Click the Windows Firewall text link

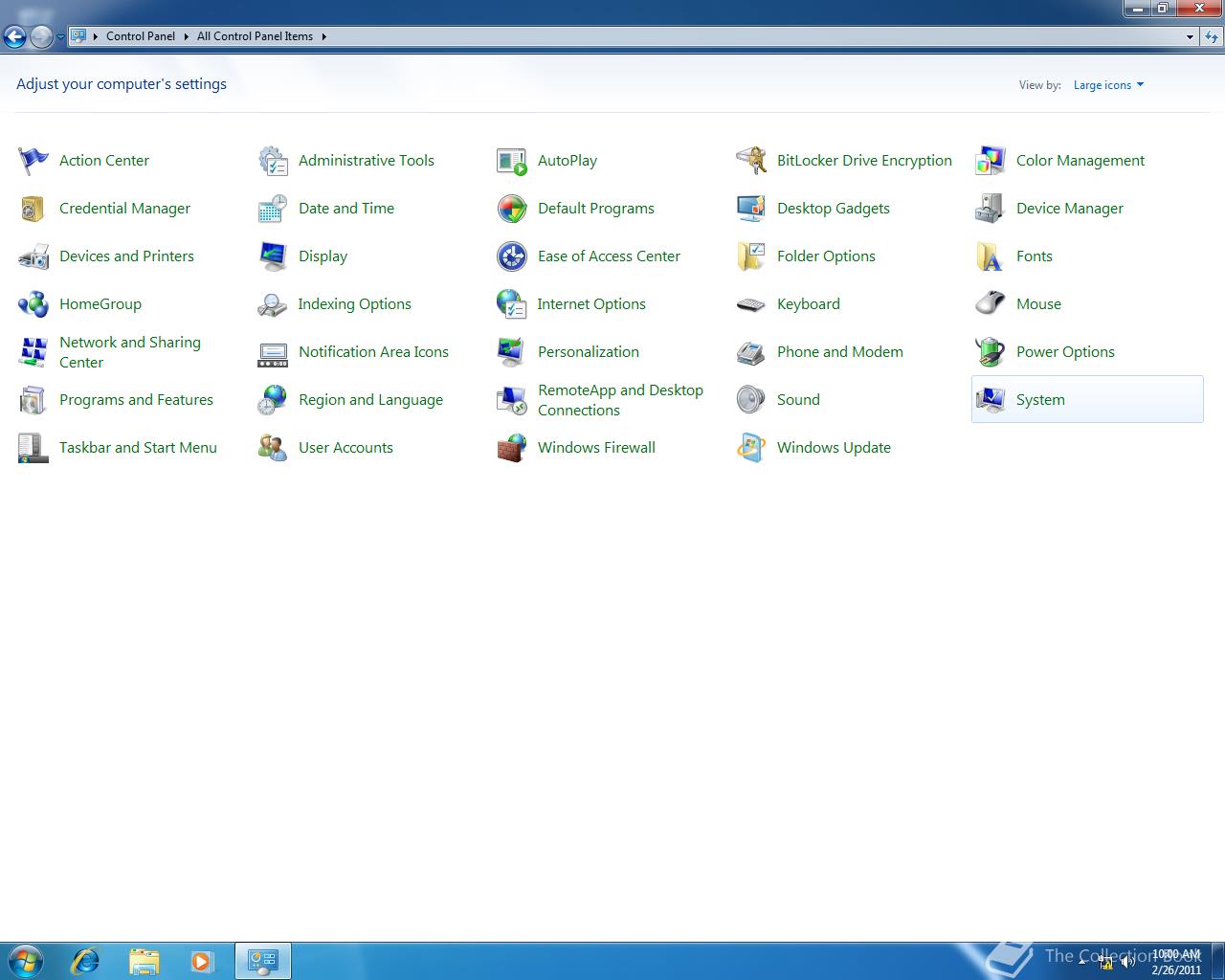click(596, 448)
